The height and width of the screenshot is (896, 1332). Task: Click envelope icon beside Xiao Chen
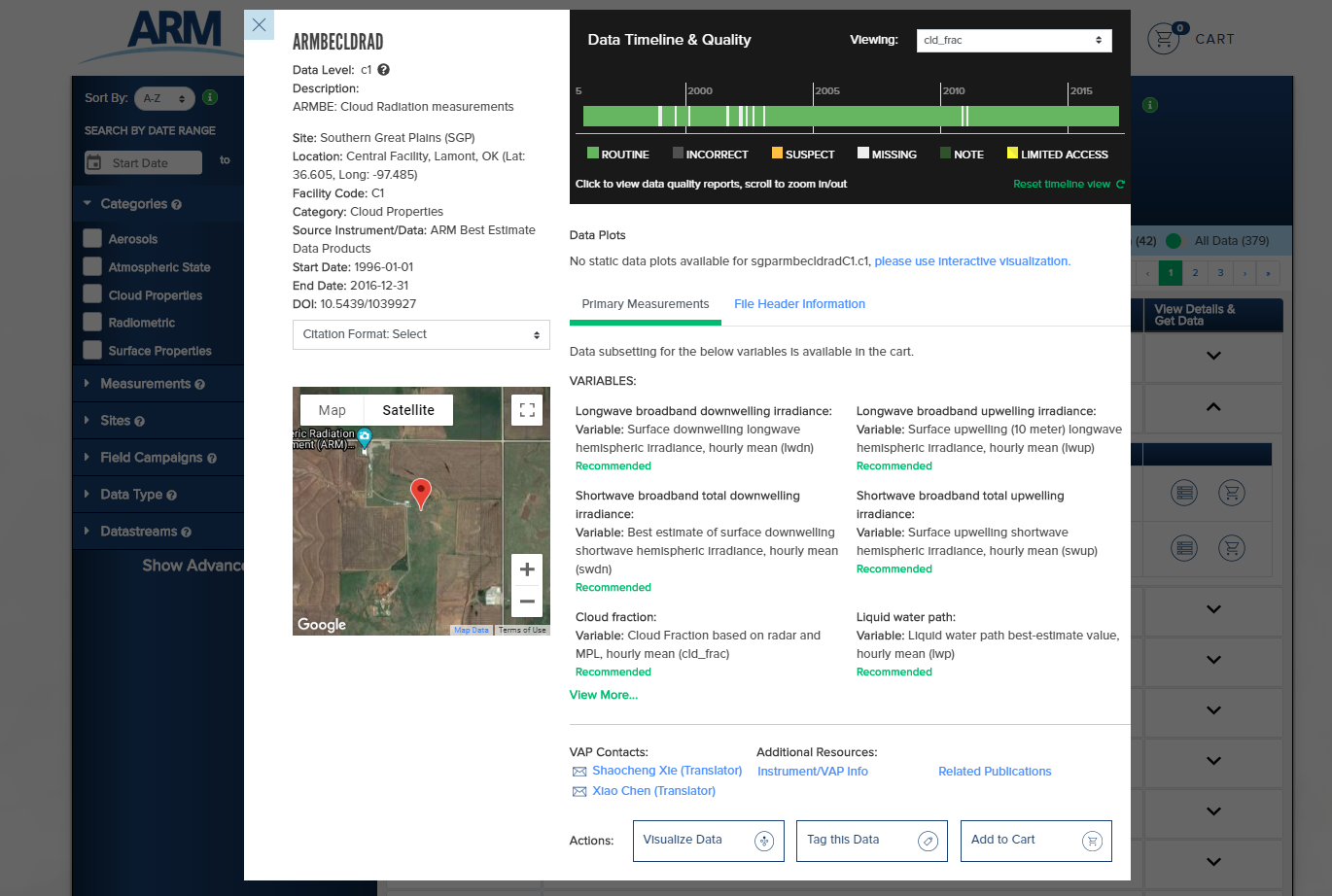pyautogui.click(x=579, y=792)
